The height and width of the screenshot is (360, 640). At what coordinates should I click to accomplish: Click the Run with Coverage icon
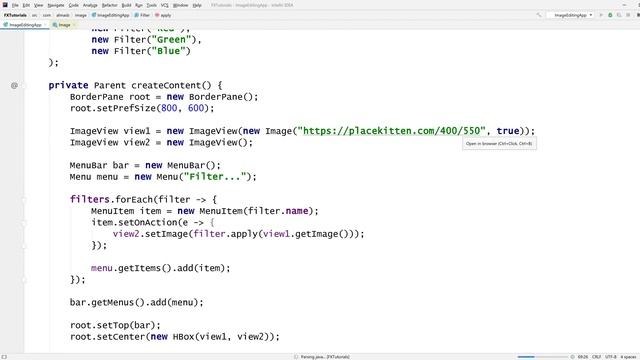619,15
